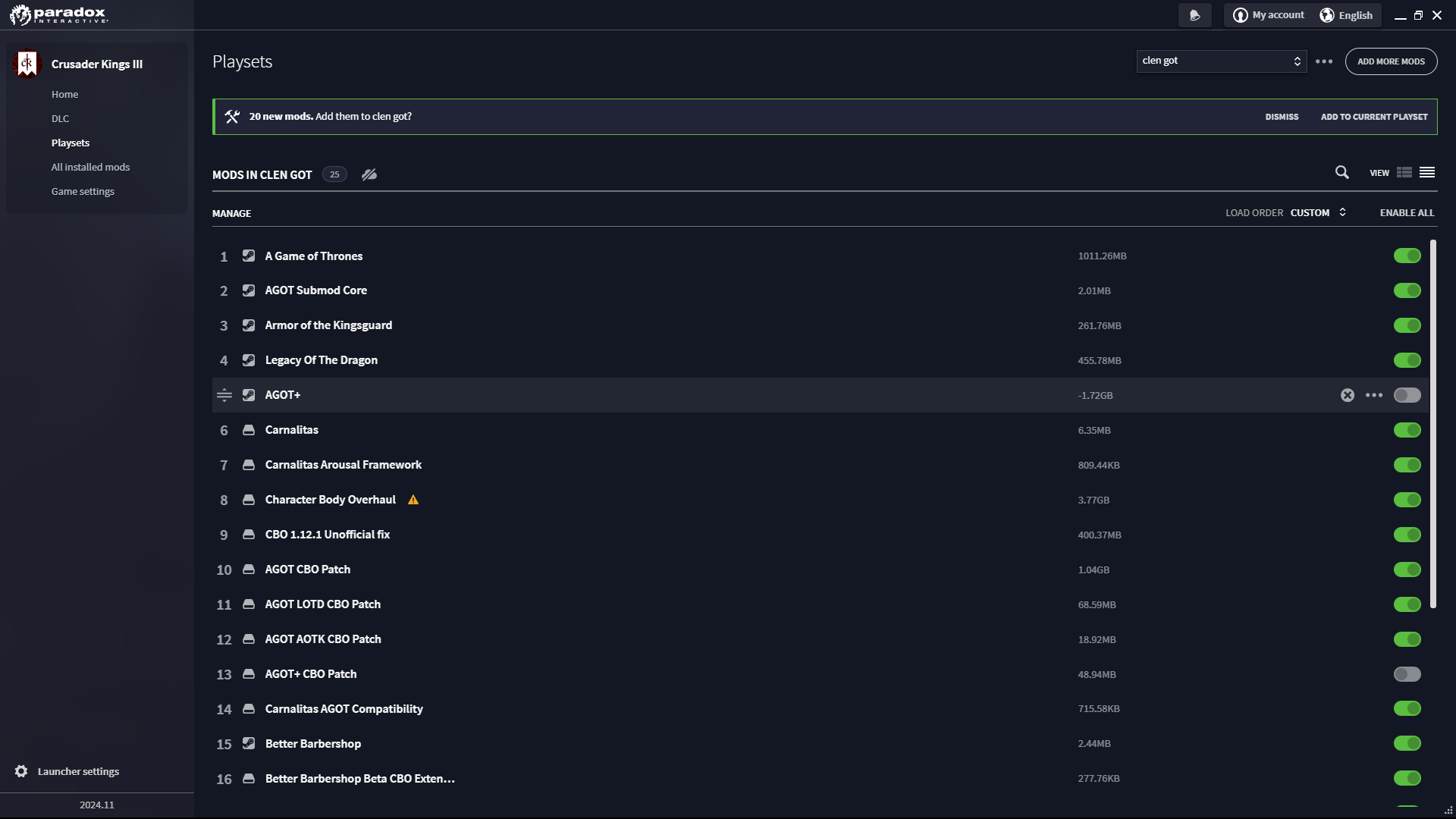Viewport: 1456px width, 819px height.
Task: Toggle off Legacy Of The Dragon
Action: click(1407, 360)
